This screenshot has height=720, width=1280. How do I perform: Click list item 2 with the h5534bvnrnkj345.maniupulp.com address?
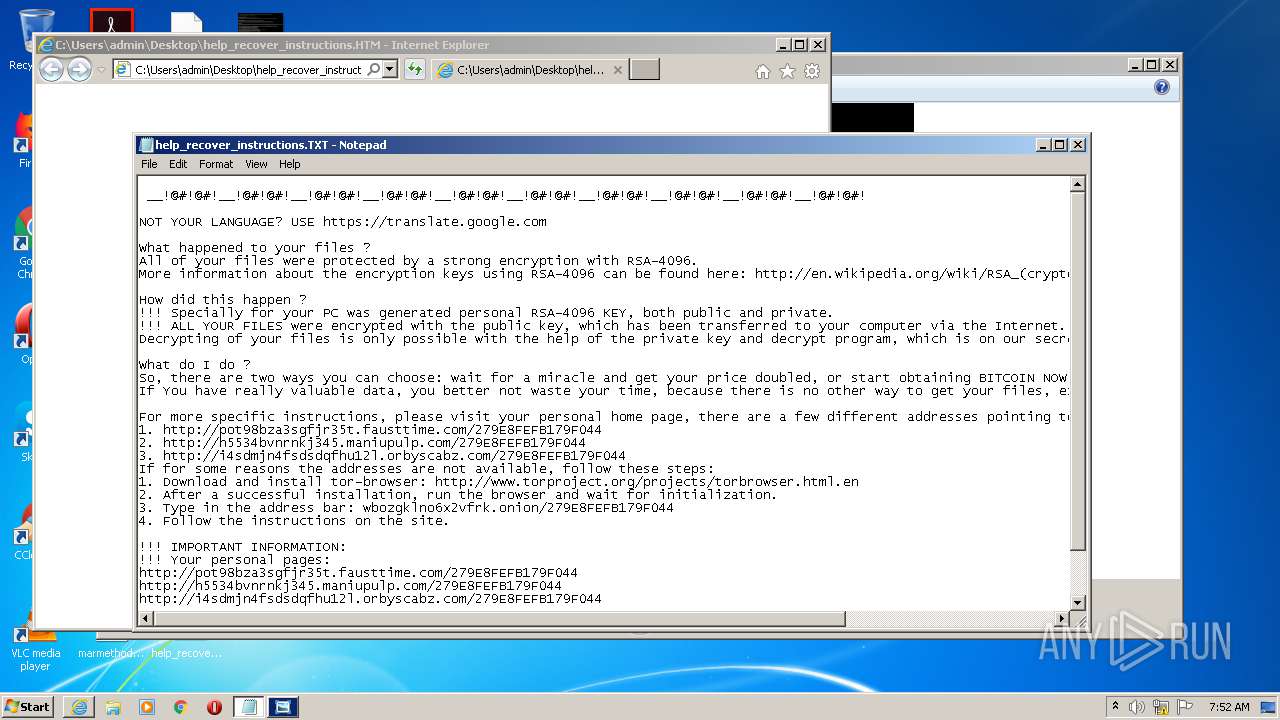[362, 443]
